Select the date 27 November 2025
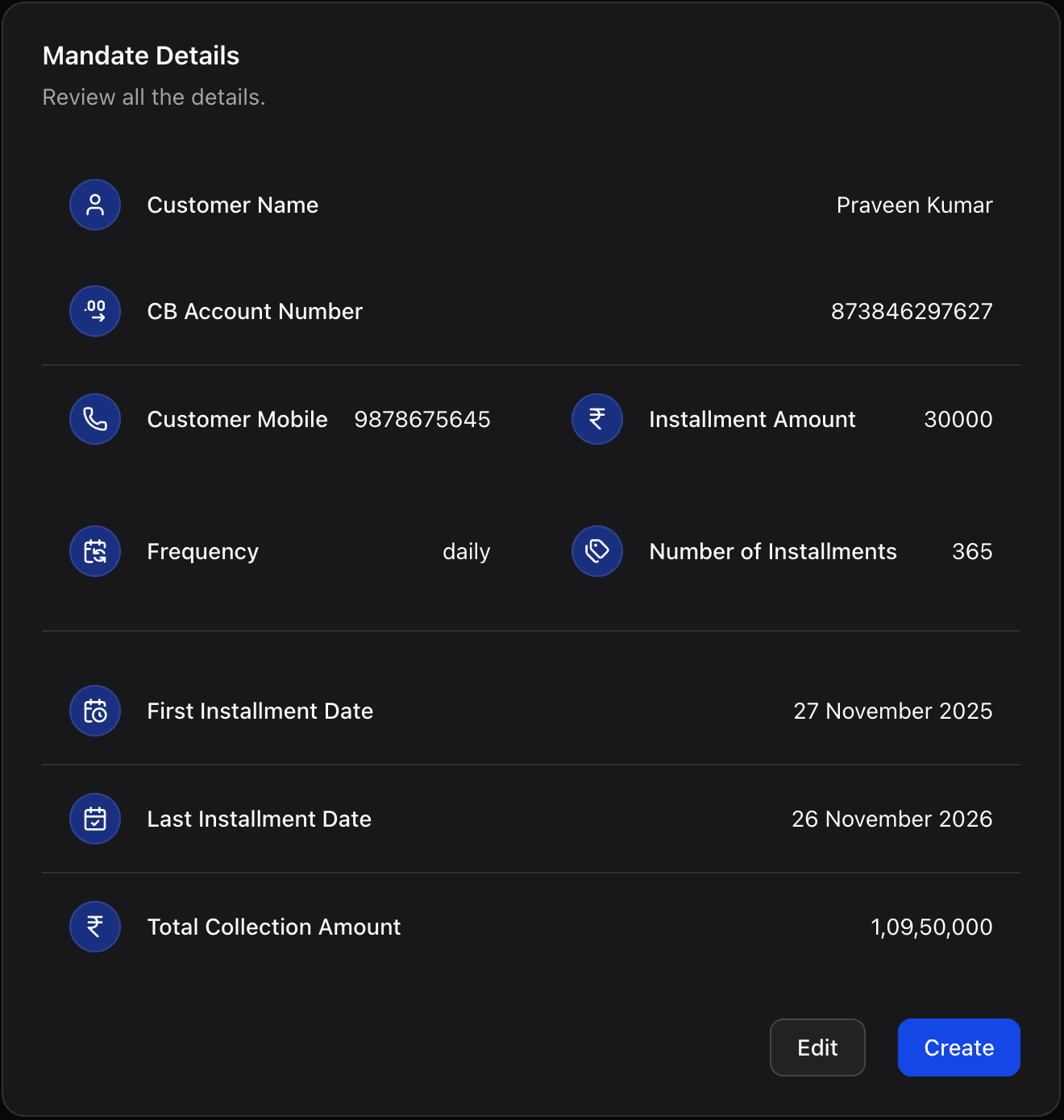 point(892,711)
